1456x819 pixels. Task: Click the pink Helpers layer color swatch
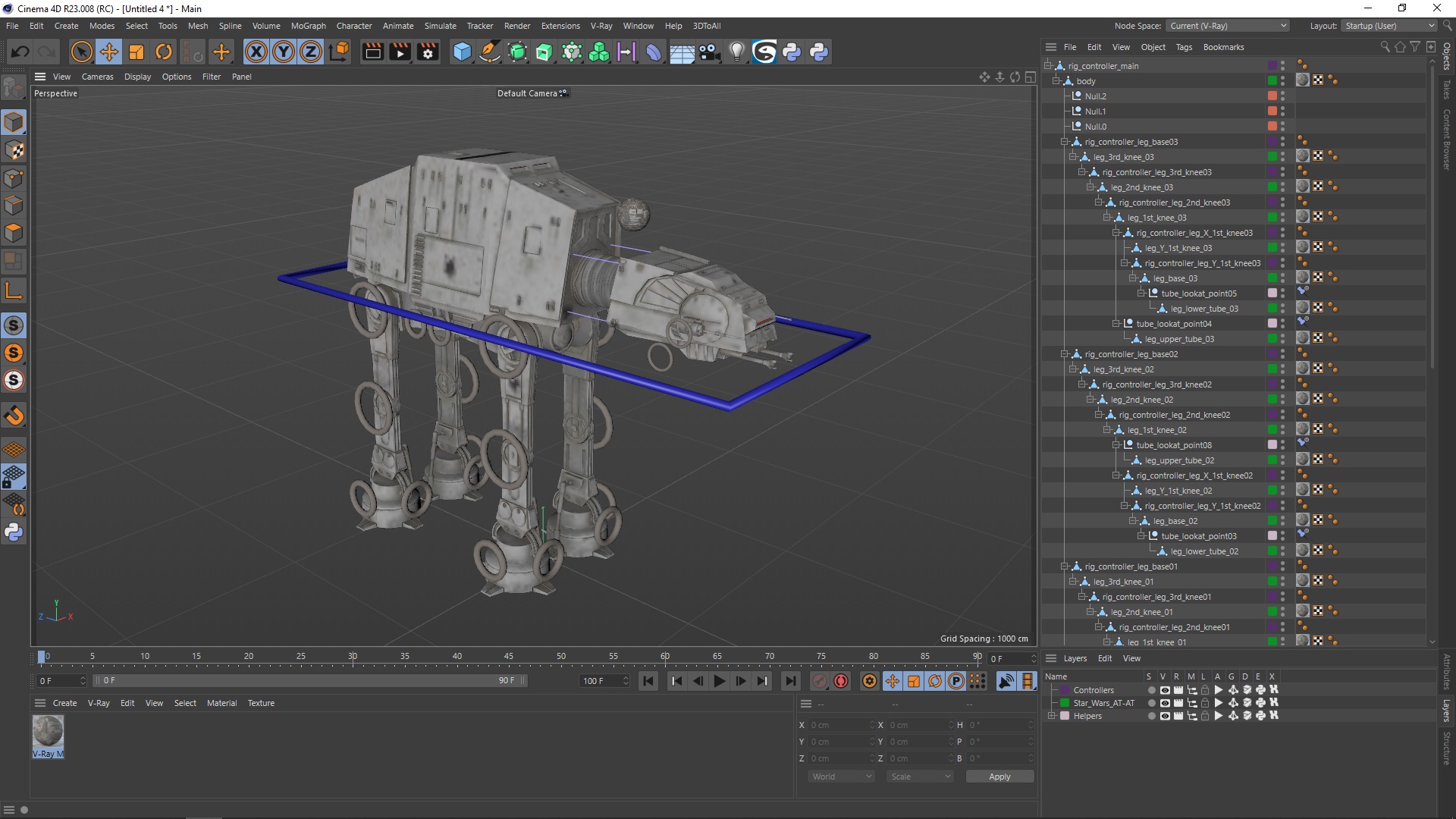(x=1065, y=716)
